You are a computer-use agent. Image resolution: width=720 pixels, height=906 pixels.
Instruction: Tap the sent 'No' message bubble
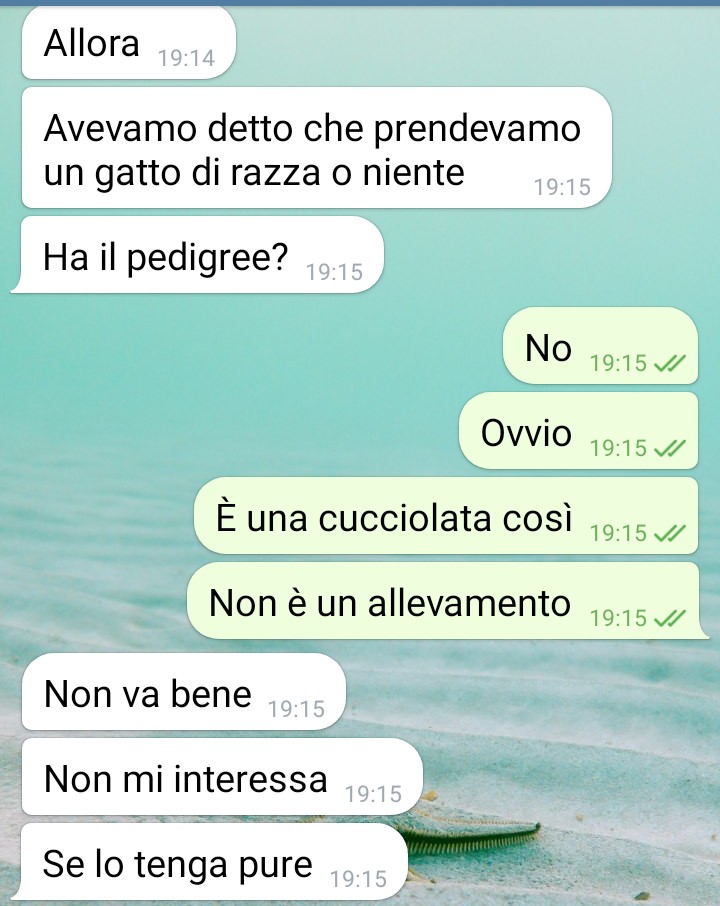click(600, 346)
